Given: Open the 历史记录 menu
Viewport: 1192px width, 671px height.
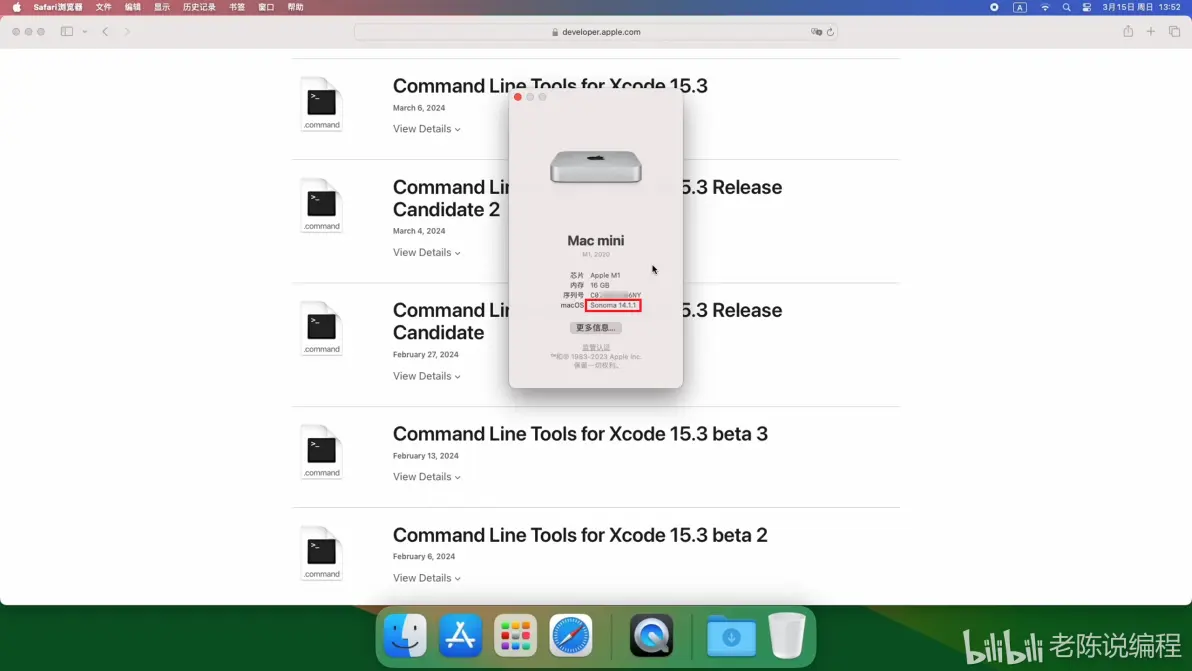Looking at the screenshot, I should pos(199,8).
